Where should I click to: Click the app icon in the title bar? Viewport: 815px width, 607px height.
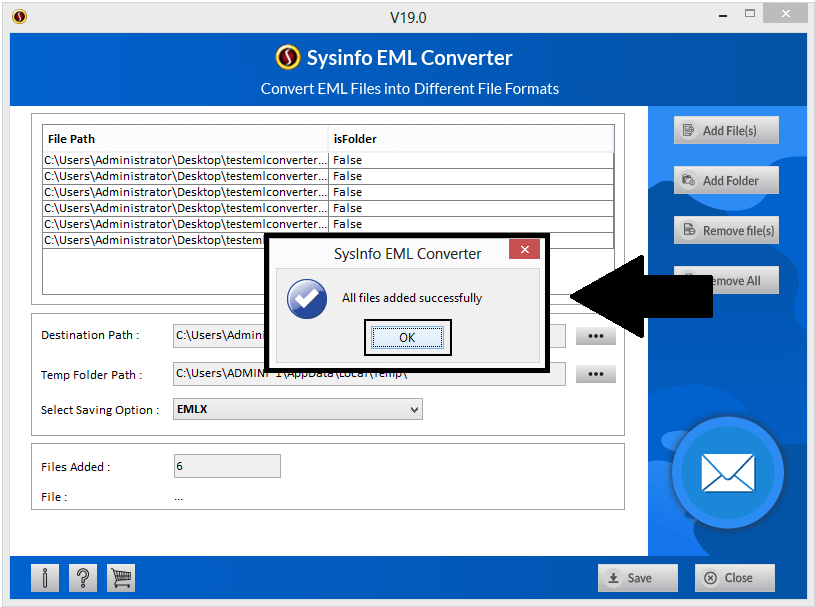click(19, 17)
